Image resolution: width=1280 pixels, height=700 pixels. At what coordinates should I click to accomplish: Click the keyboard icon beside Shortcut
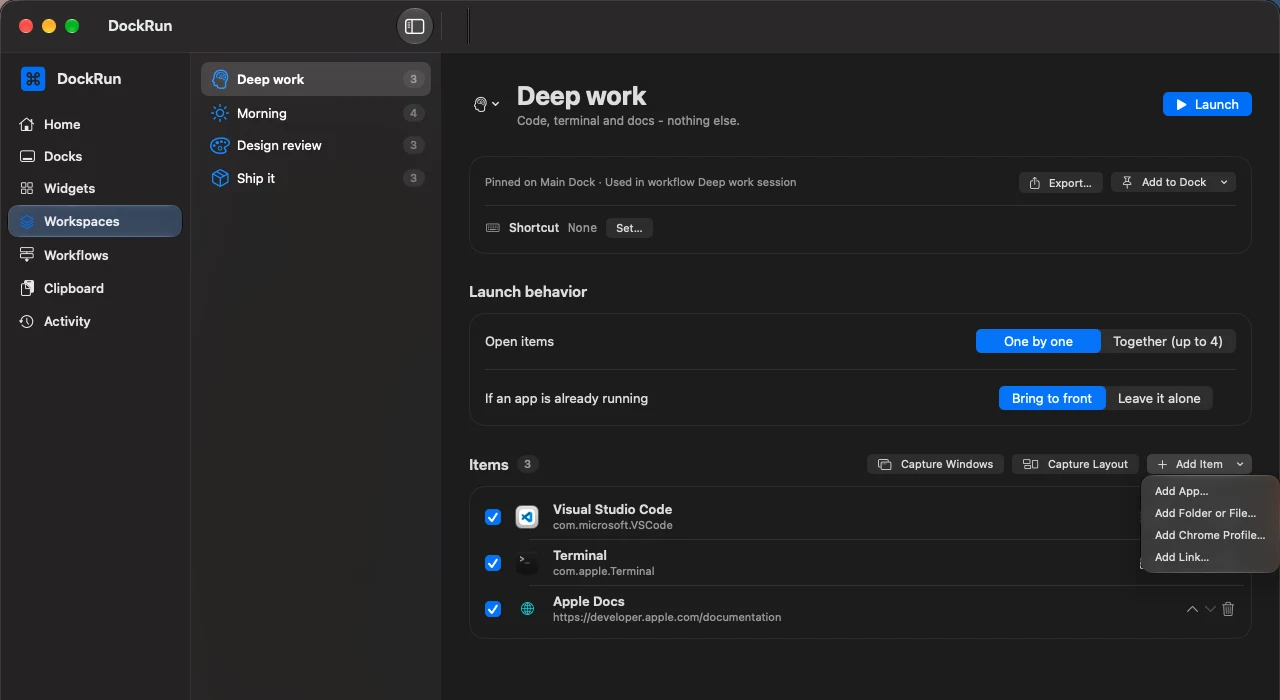coord(493,228)
